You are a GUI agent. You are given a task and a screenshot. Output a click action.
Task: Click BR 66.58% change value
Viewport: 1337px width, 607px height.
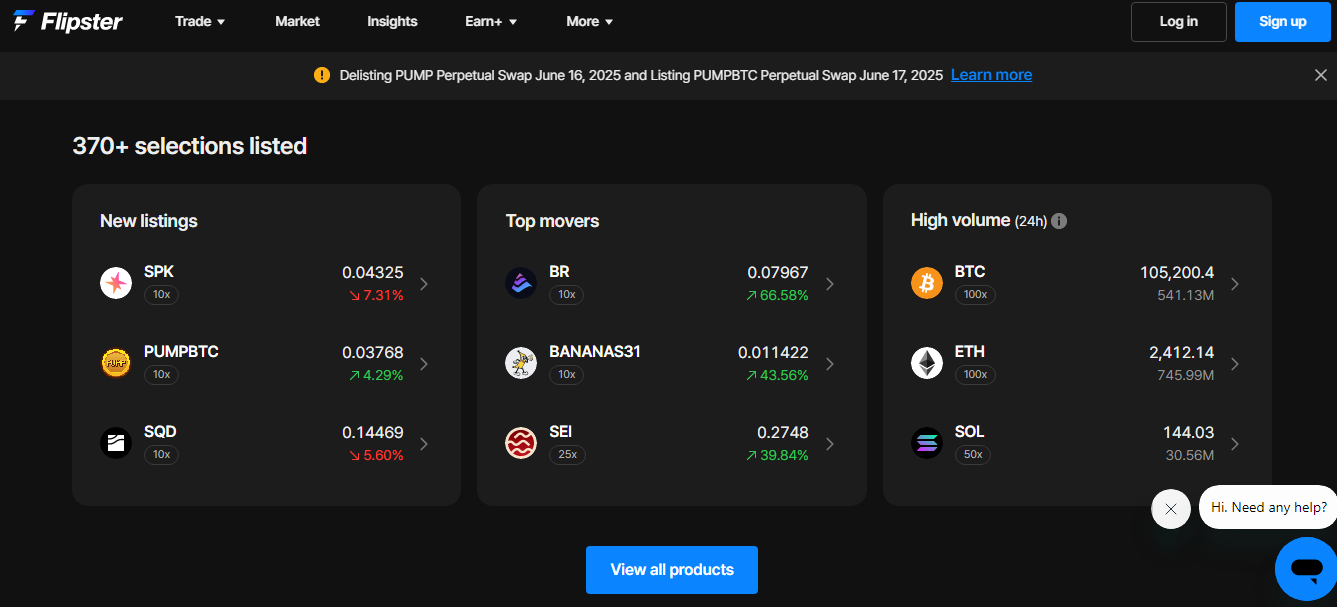tap(777, 295)
